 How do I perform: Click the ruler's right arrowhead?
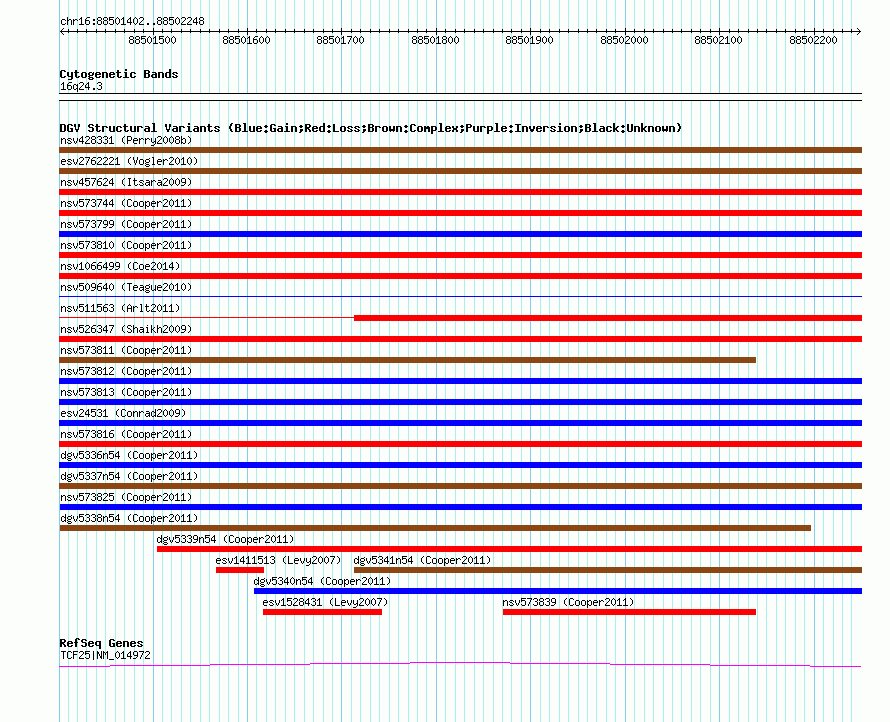[859, 31]
